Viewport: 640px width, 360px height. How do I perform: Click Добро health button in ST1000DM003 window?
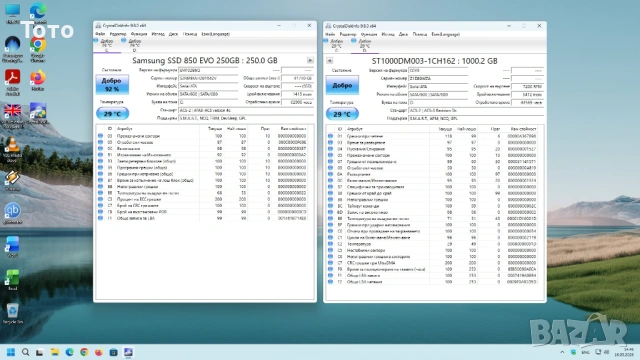coord(342,85)
